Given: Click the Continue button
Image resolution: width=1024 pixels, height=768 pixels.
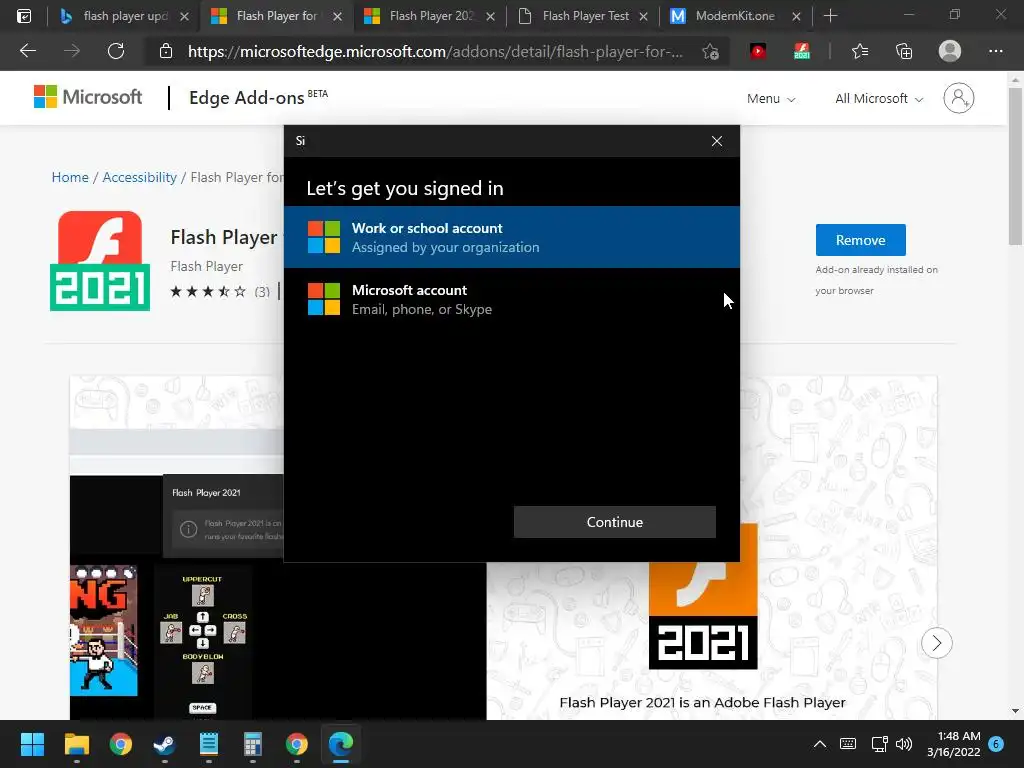Looking at the screenshot, I should [615, 522].
